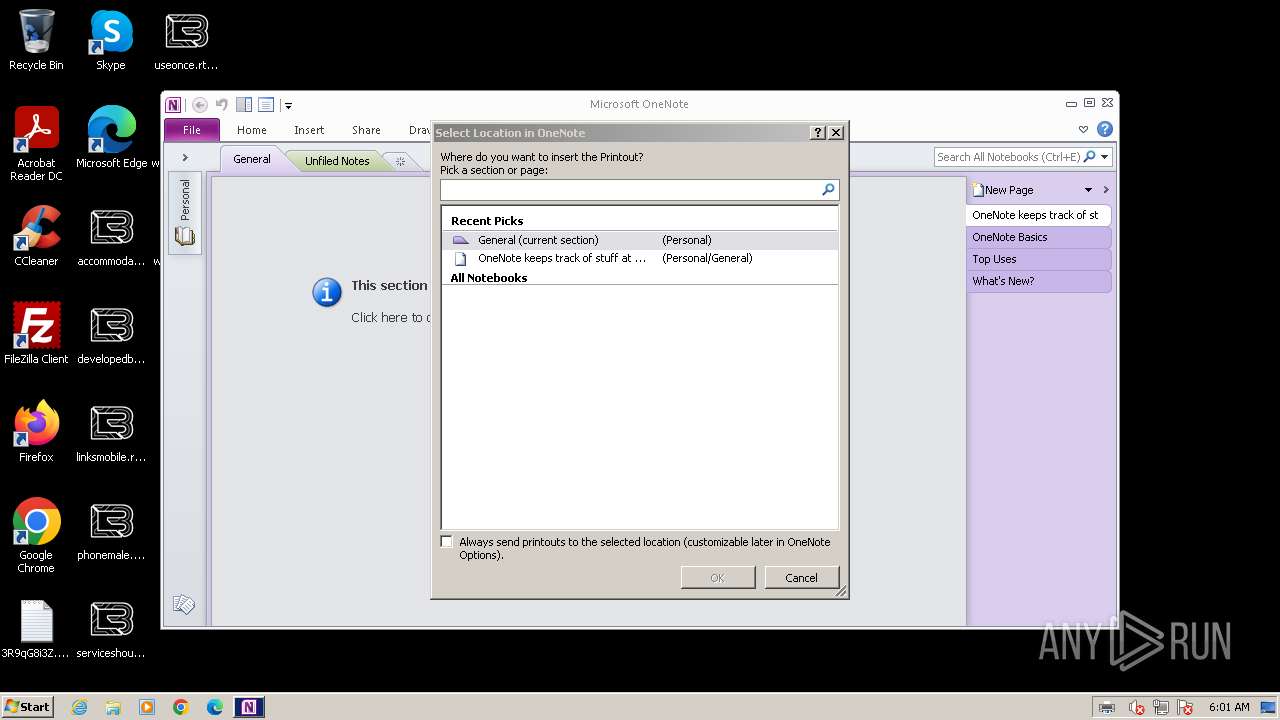The image size is (1280, 720).
Task: Open the Home ribbon tab
Action: tap(251, 130)
